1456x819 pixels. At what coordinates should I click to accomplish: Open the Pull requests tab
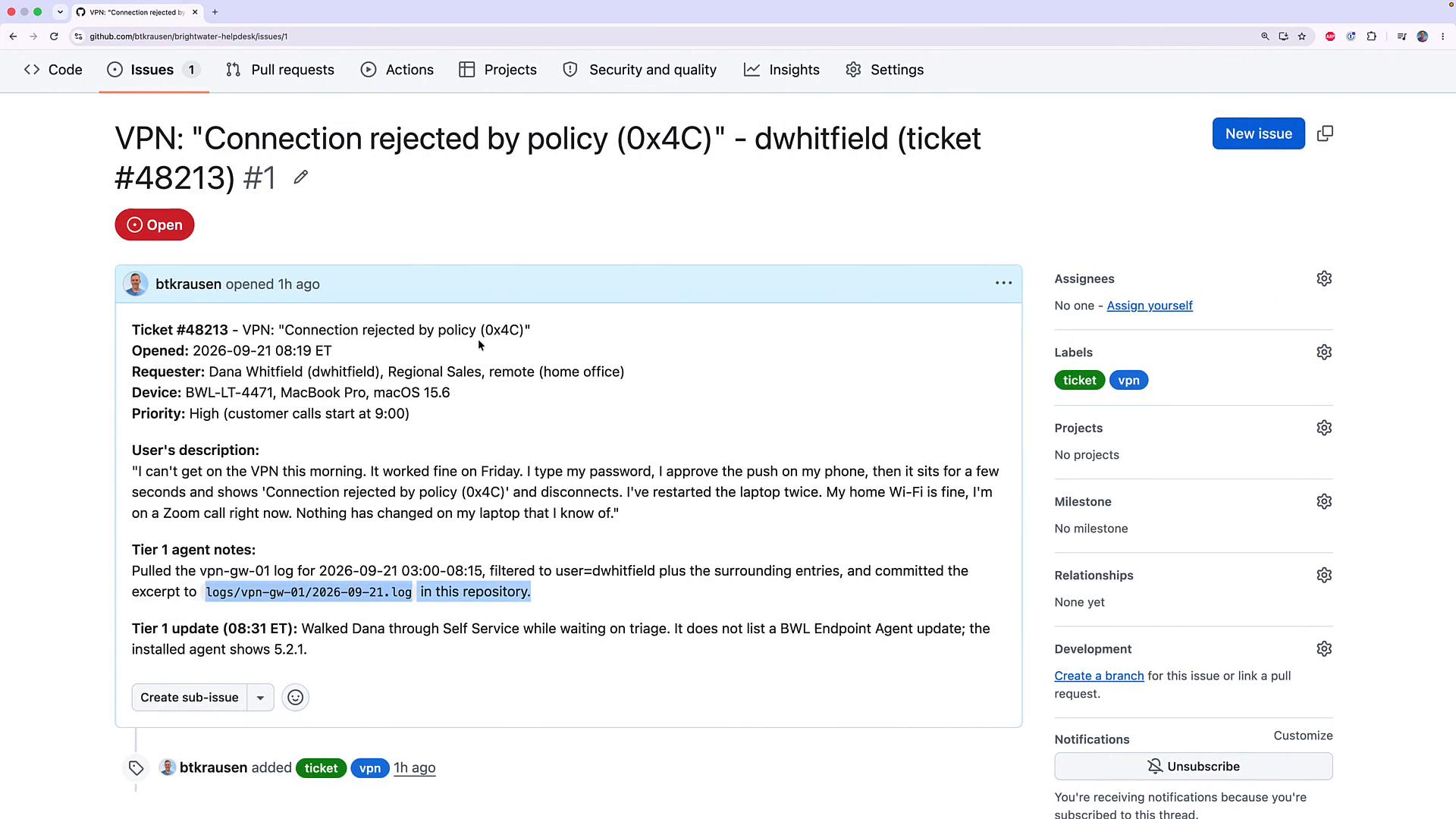281,70
